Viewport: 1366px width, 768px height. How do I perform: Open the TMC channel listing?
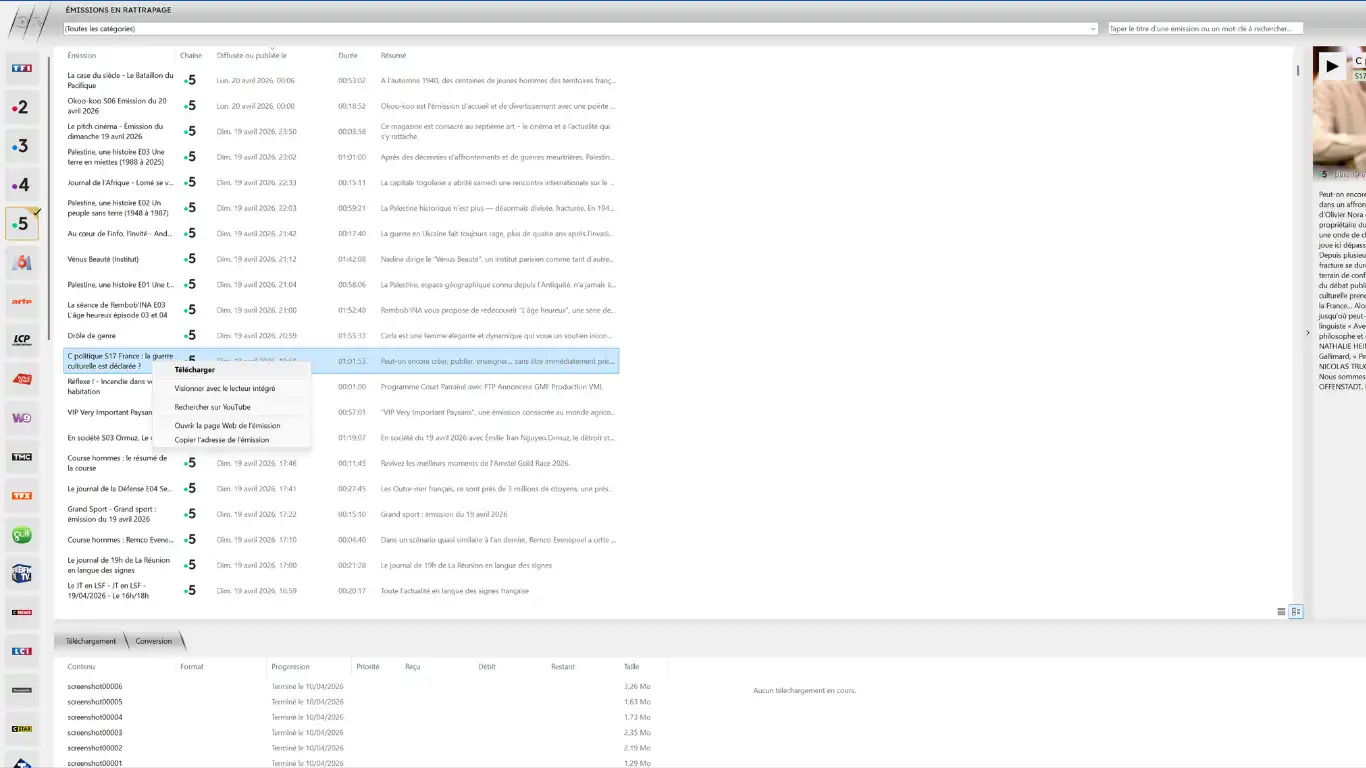pyautogui.click(x=21, y=457)
